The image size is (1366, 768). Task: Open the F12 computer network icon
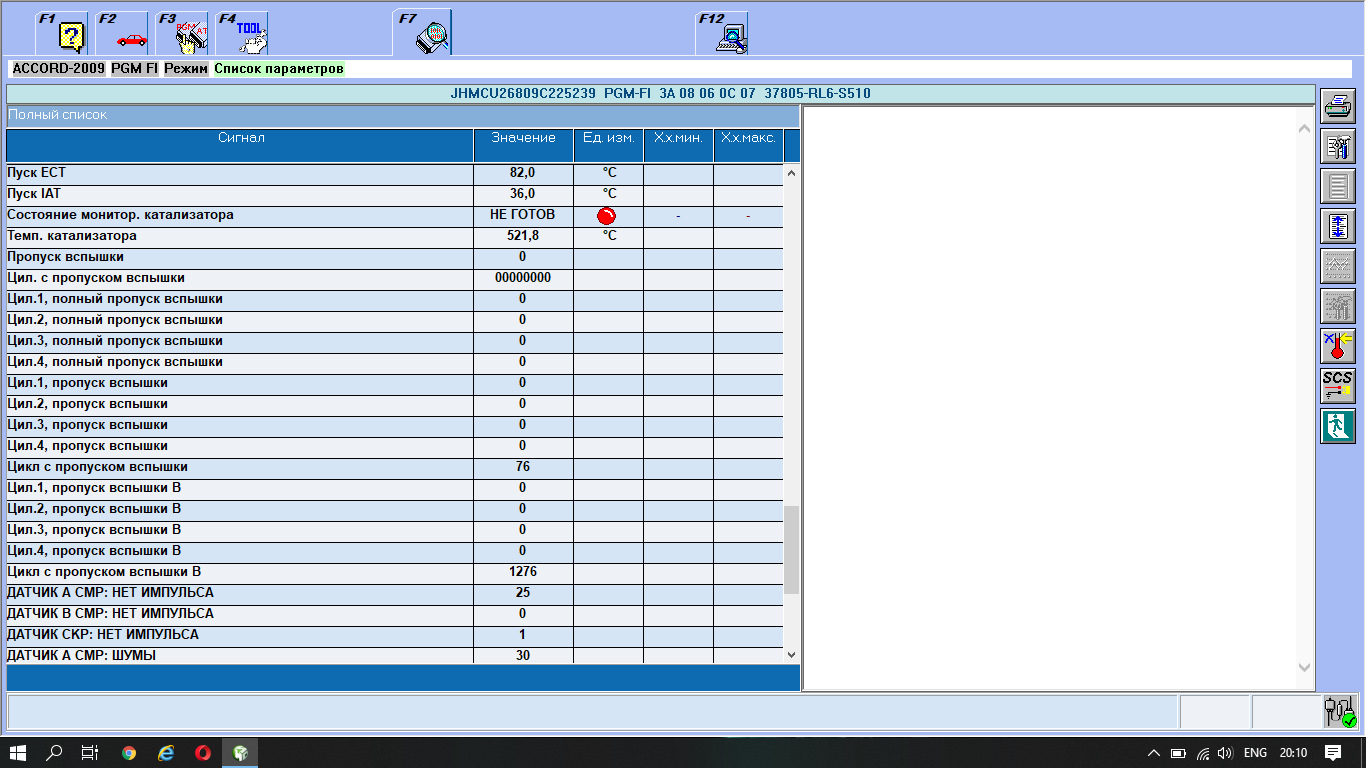tap(723, 35)
